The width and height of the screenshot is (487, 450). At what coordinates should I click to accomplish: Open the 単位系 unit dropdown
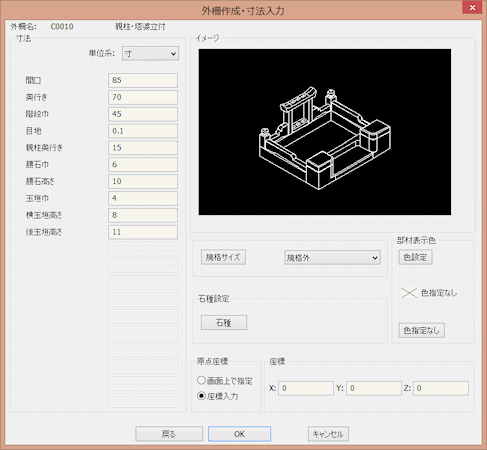click(x=150, y=54)
